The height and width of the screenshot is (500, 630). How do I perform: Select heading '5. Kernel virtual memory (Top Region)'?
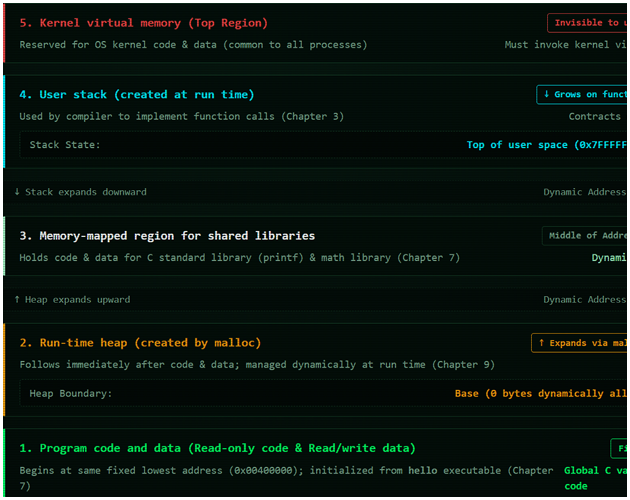click(143, 23)
